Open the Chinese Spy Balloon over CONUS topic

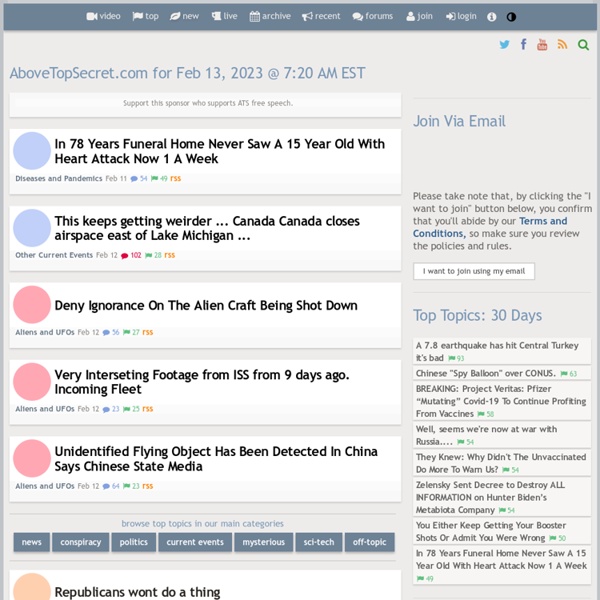[x=486, y=373]
